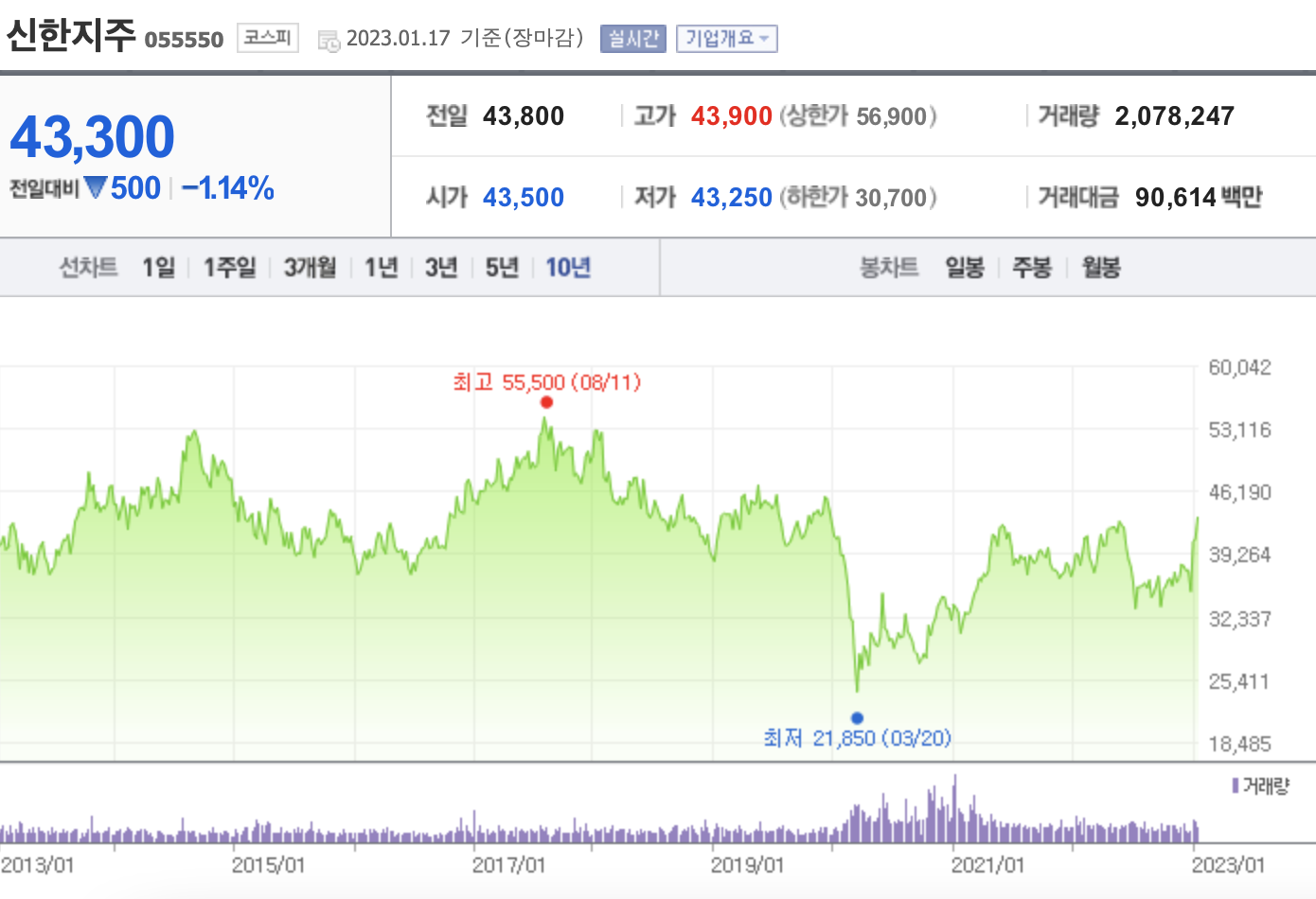Viewport: 1316px width, 899px height.
Task: Click the x-axis label 2021/01
Action: [987, 865]
